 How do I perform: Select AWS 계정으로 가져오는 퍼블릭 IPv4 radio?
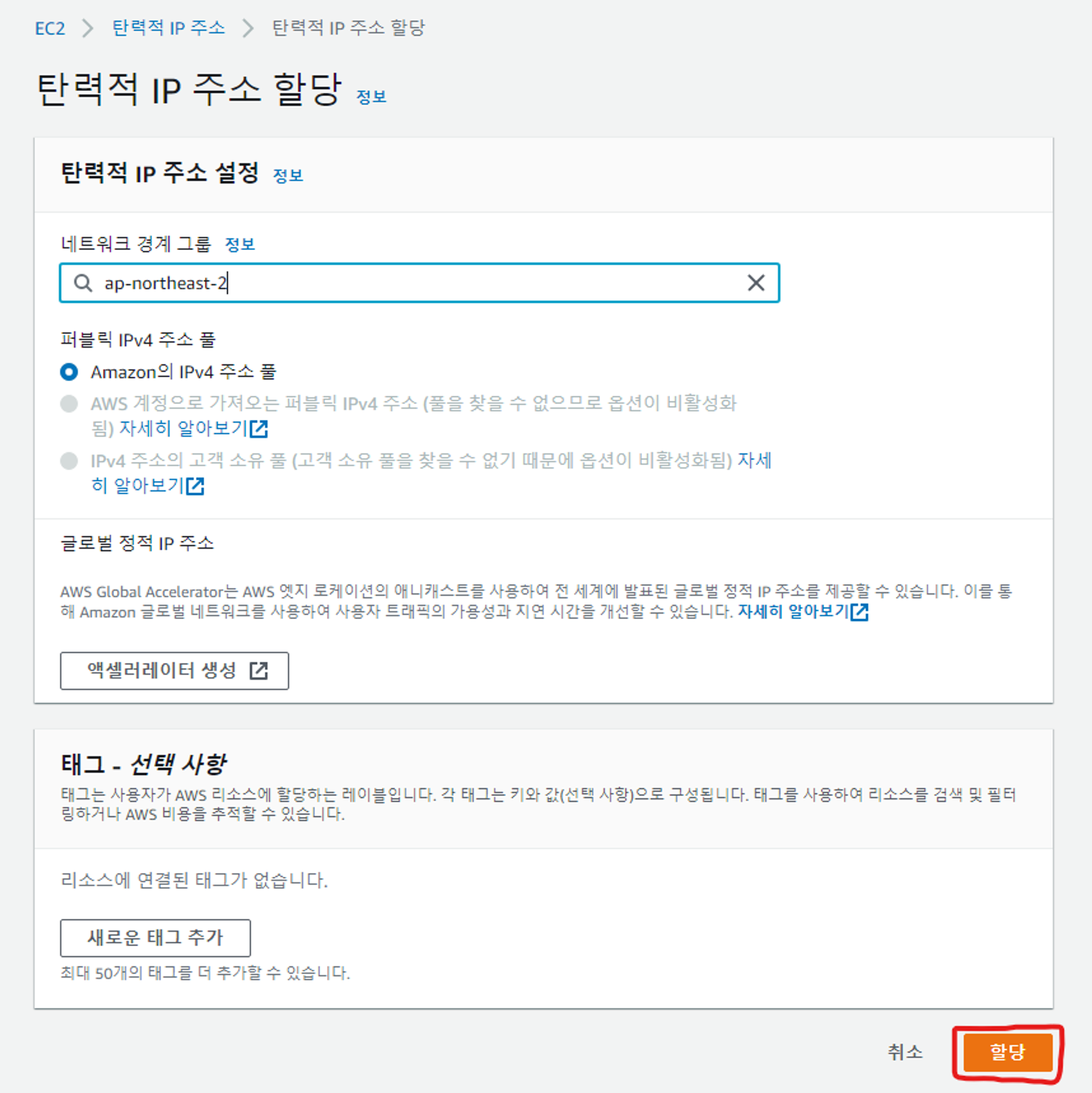click(69, 403)
